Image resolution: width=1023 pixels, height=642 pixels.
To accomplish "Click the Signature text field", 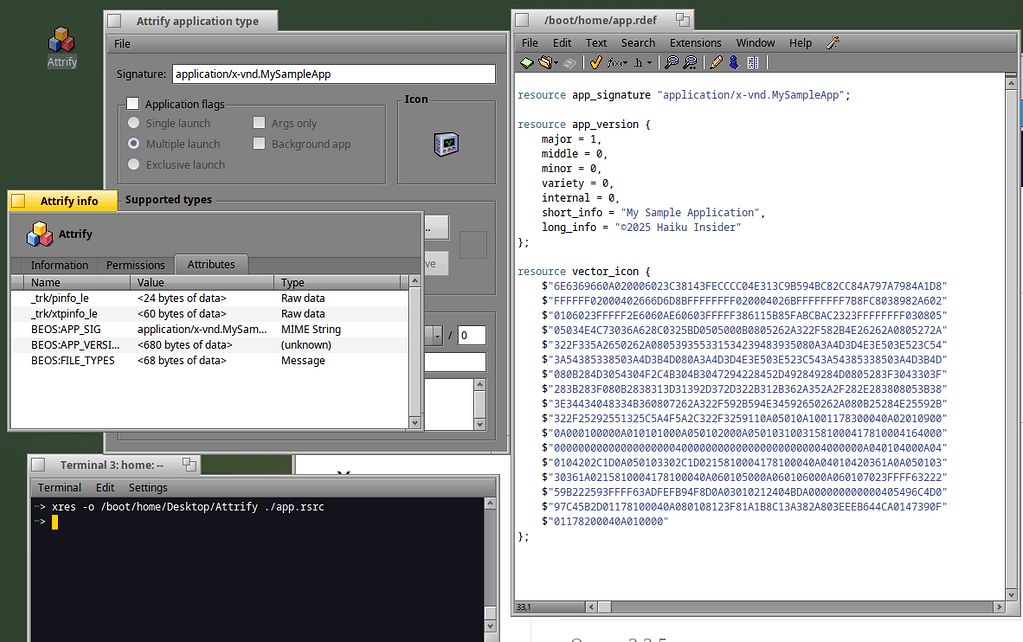I will click(332, 74).
